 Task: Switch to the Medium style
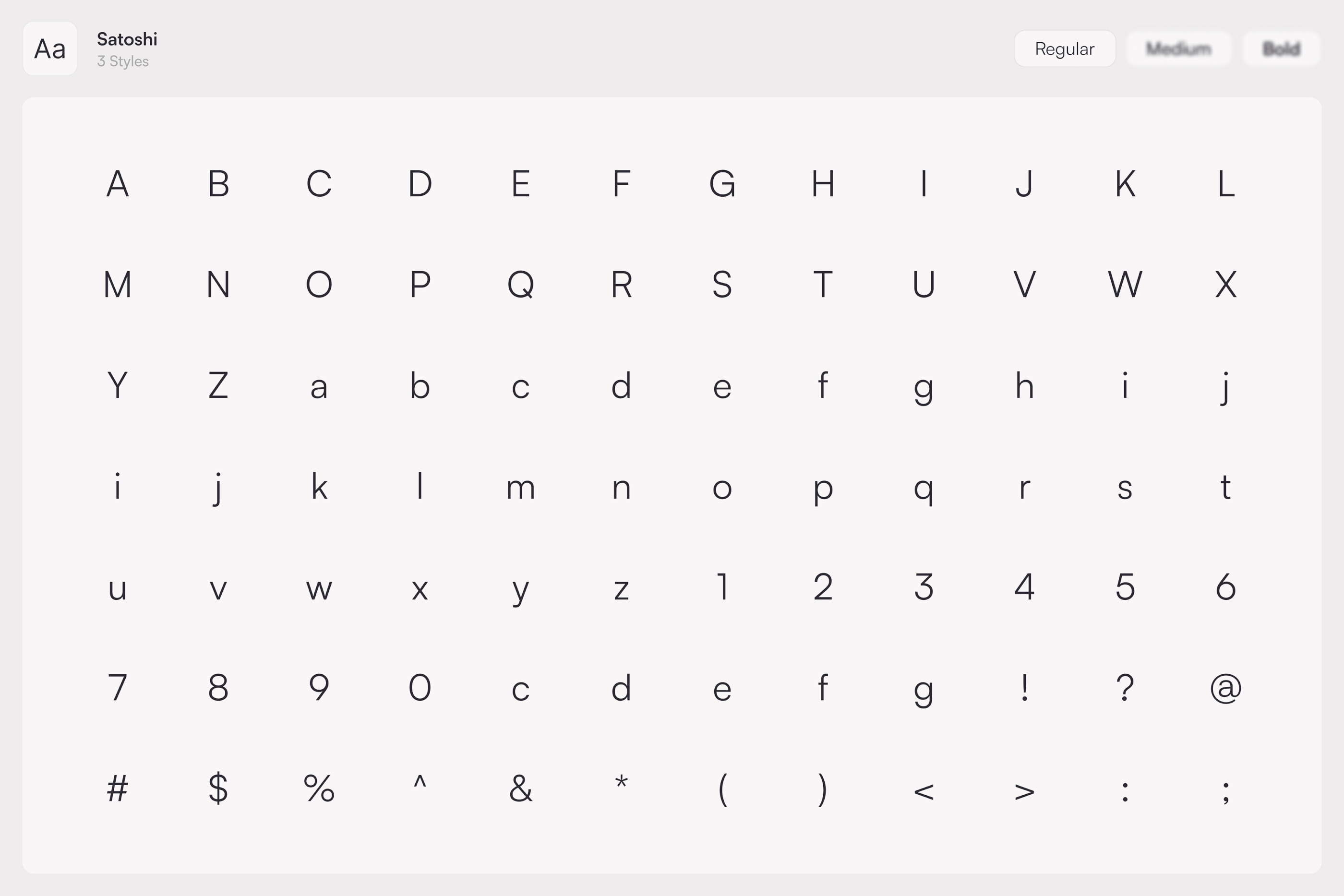click(x=1178, y=49)
